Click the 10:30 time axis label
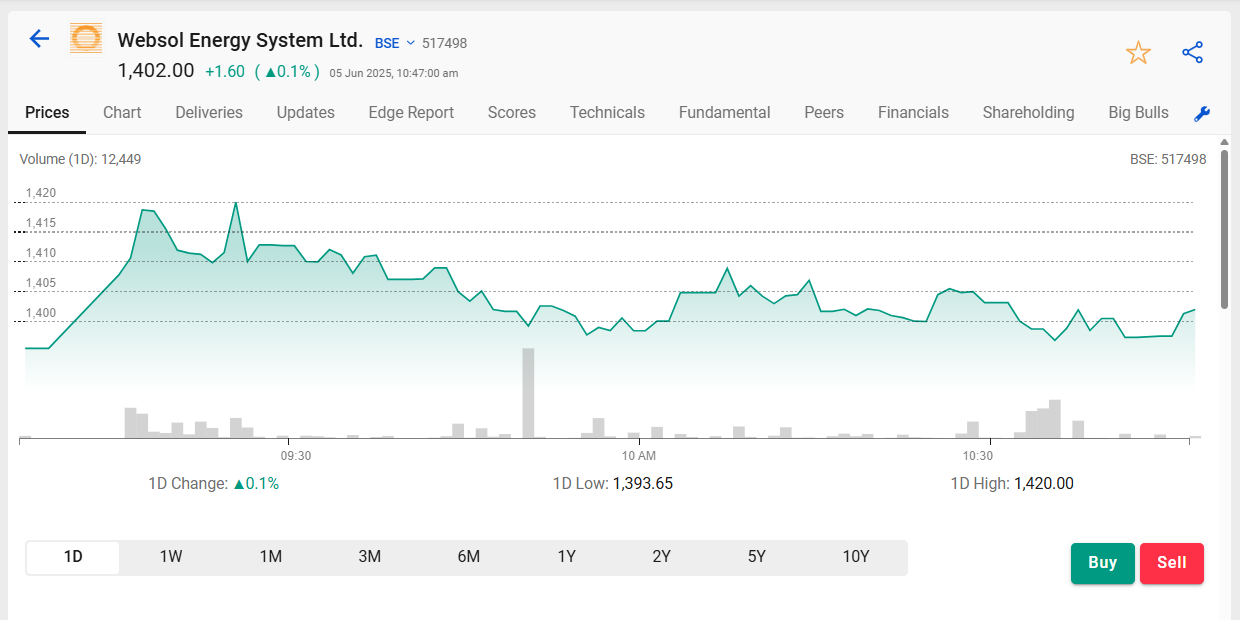The image size is (1240, 620). tap(978, 456)
